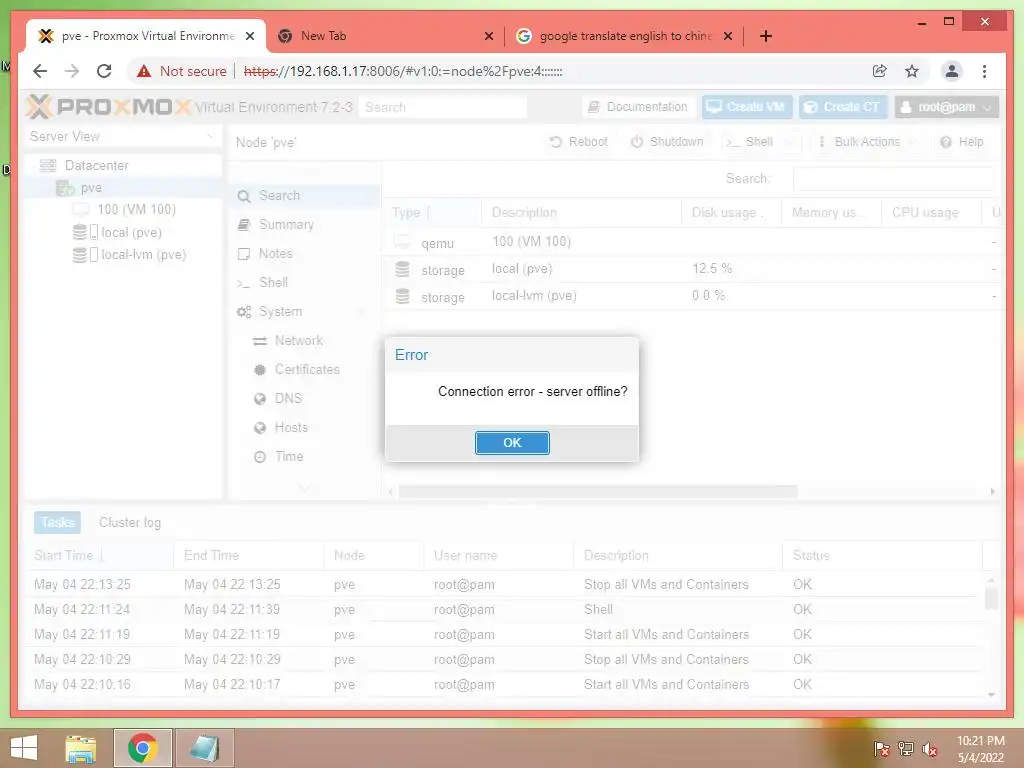
Task: Open the Chrome profile avatar icon
Action: [x=952, y=71]
